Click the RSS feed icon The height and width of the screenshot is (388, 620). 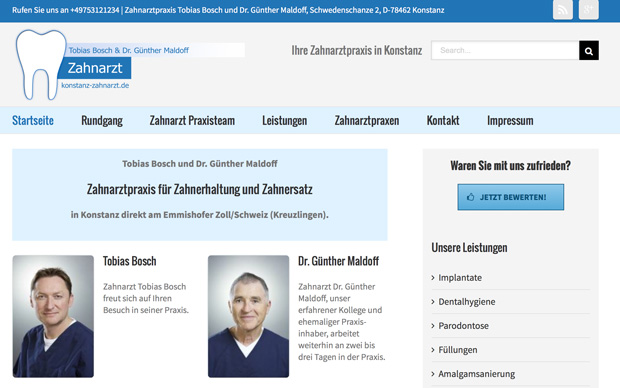point(562,9)
